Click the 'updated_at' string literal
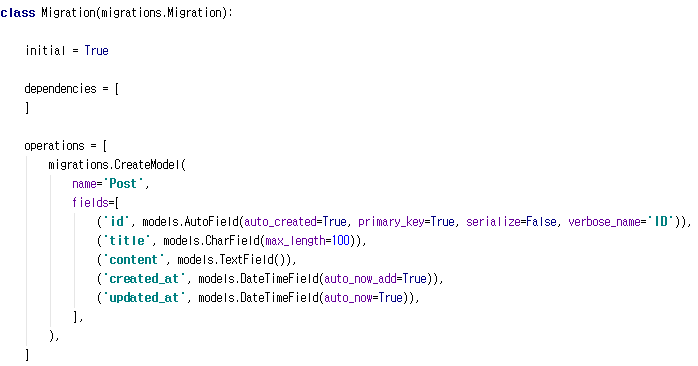Screen dimensions: 698x366 144,298
